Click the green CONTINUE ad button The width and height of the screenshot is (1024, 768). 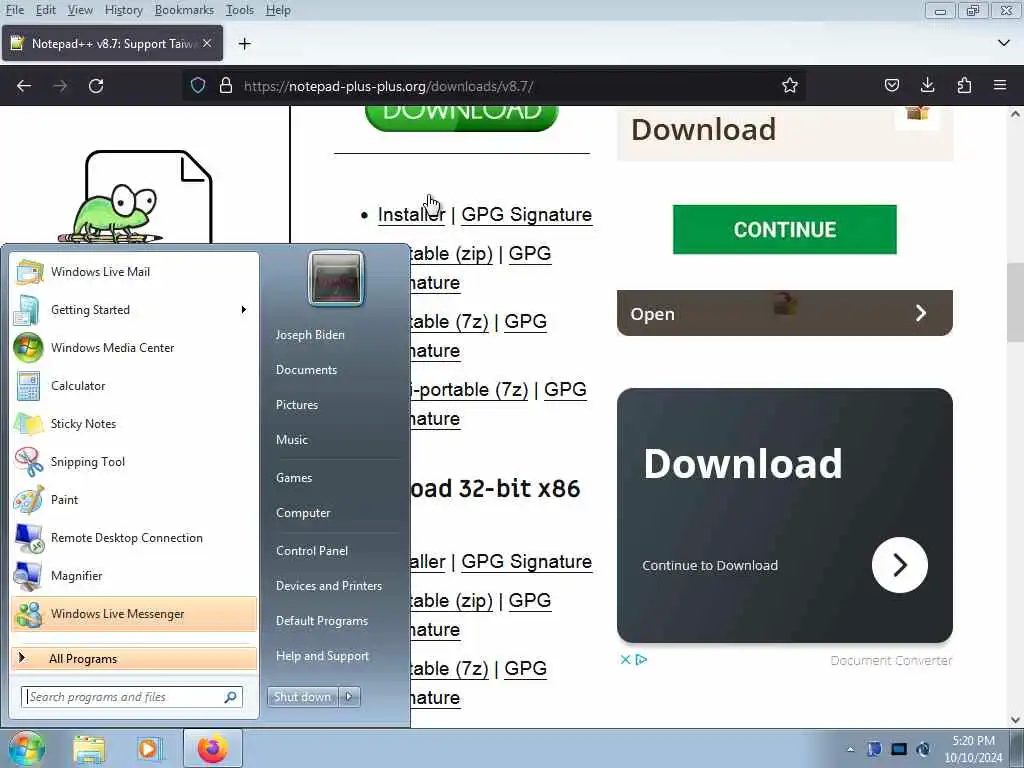(784, 229)
